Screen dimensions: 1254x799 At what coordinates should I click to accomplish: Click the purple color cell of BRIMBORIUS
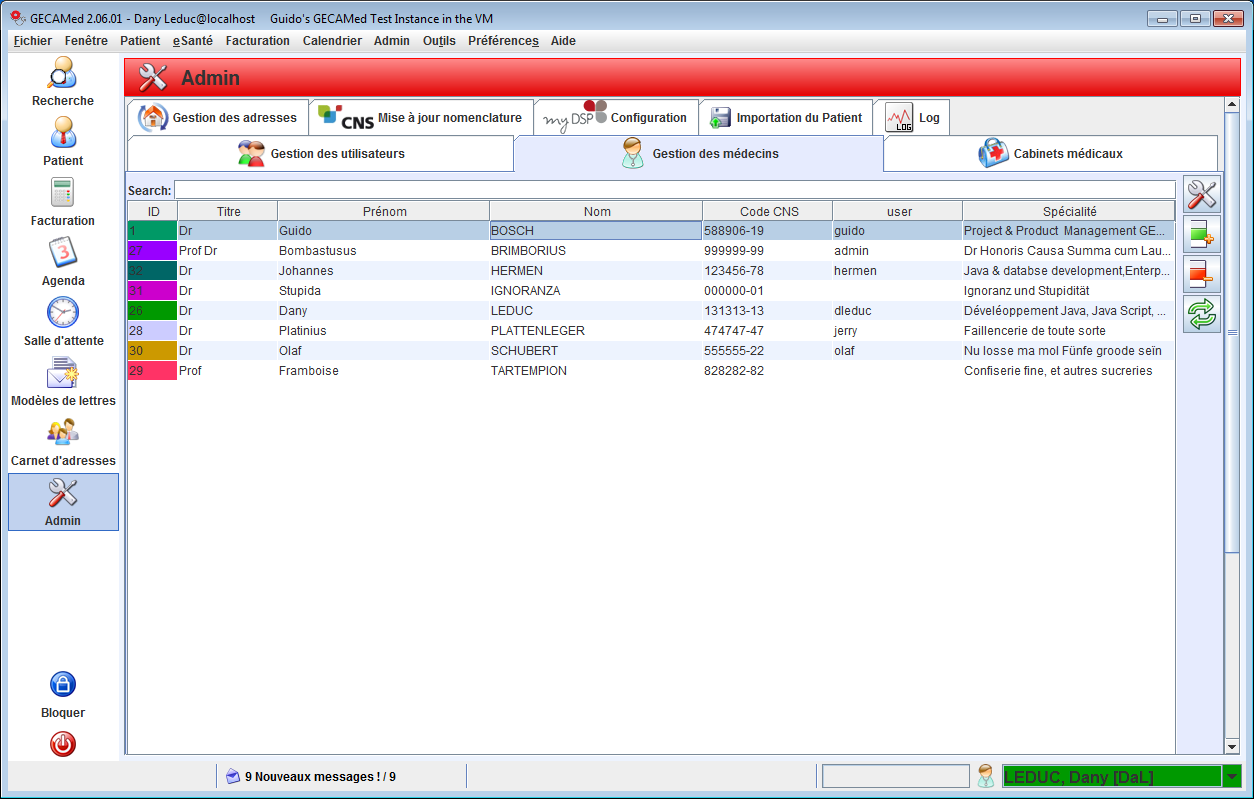(152, 251)
